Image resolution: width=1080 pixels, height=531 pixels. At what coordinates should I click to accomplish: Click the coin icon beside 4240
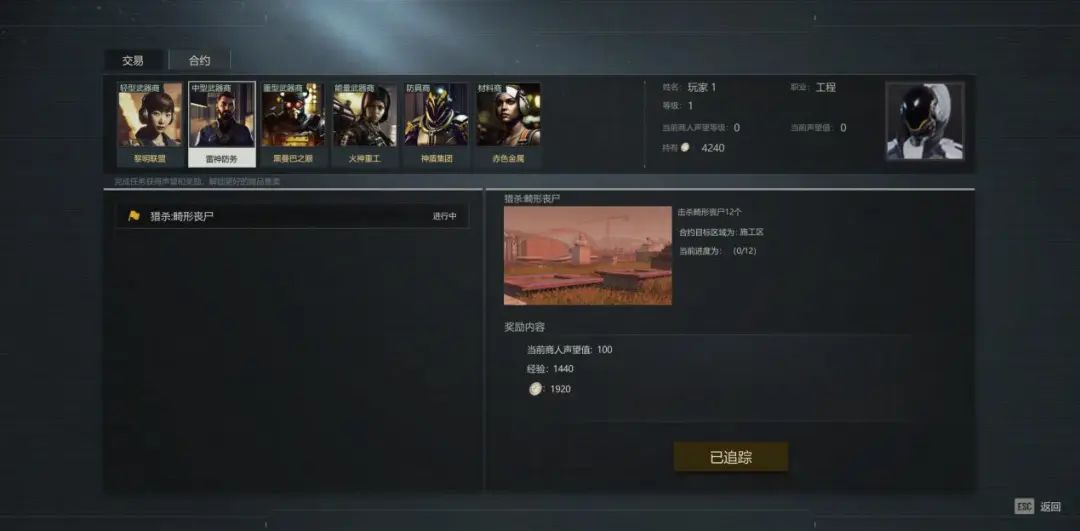point(685,147)
